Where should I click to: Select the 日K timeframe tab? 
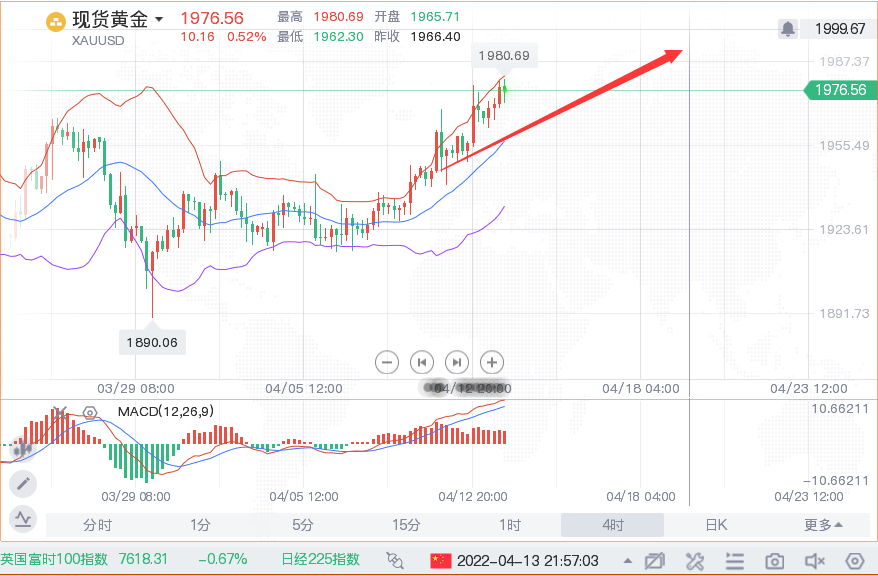pyautogui.click(x=716, y=525)
